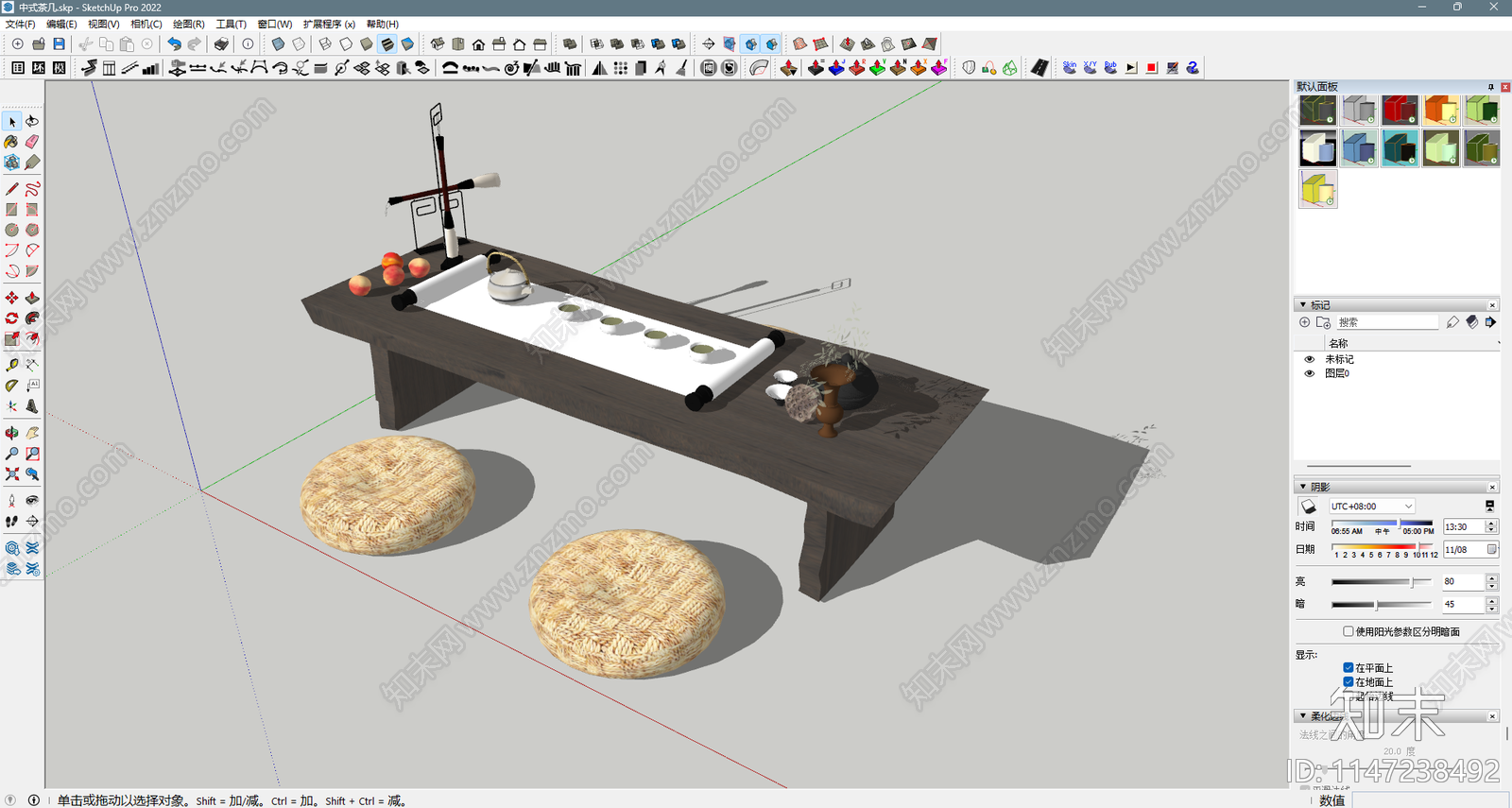
Task: Activate the Move tool
Action: pyautogui.click(x=12, y=298)
